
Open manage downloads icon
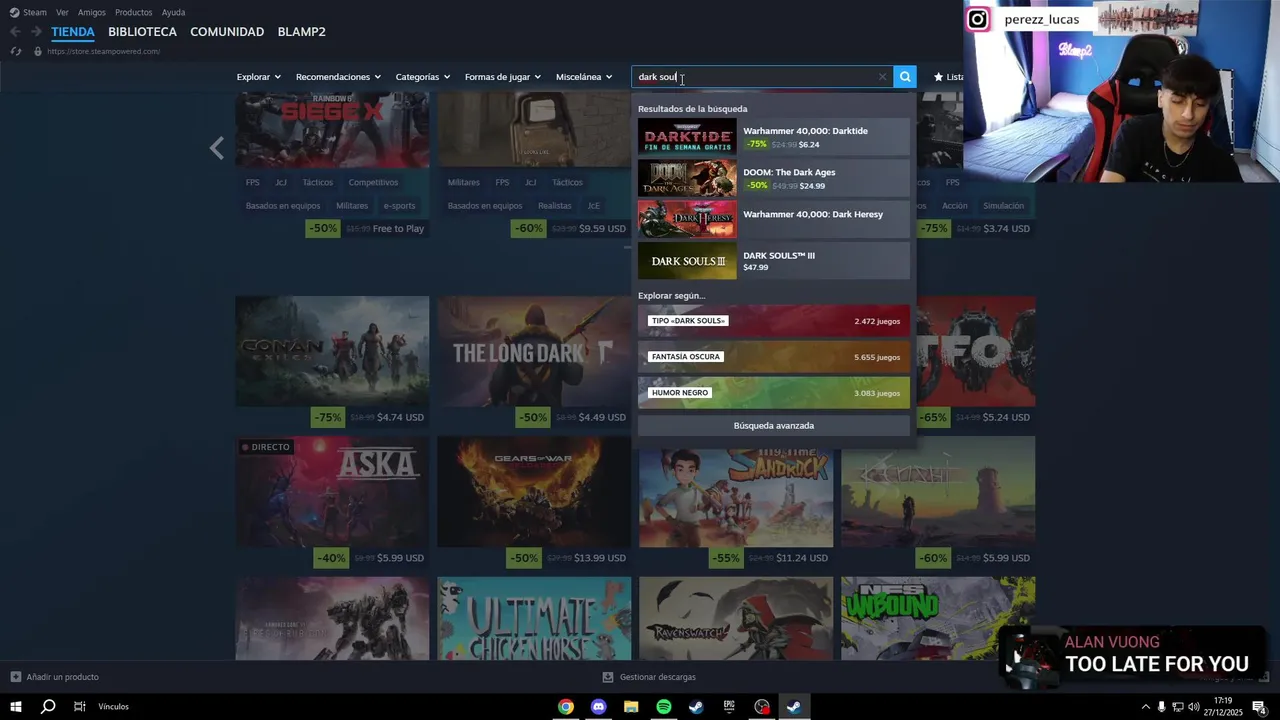608,677
